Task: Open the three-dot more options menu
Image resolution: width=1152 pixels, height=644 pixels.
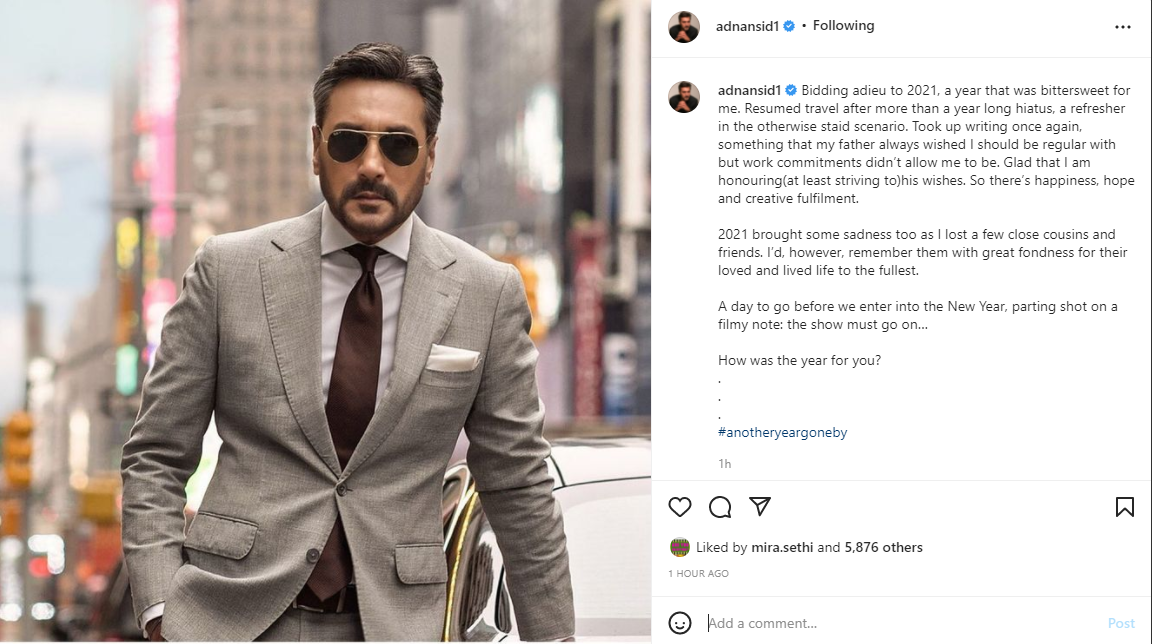Action: [x=1124, y=27]
